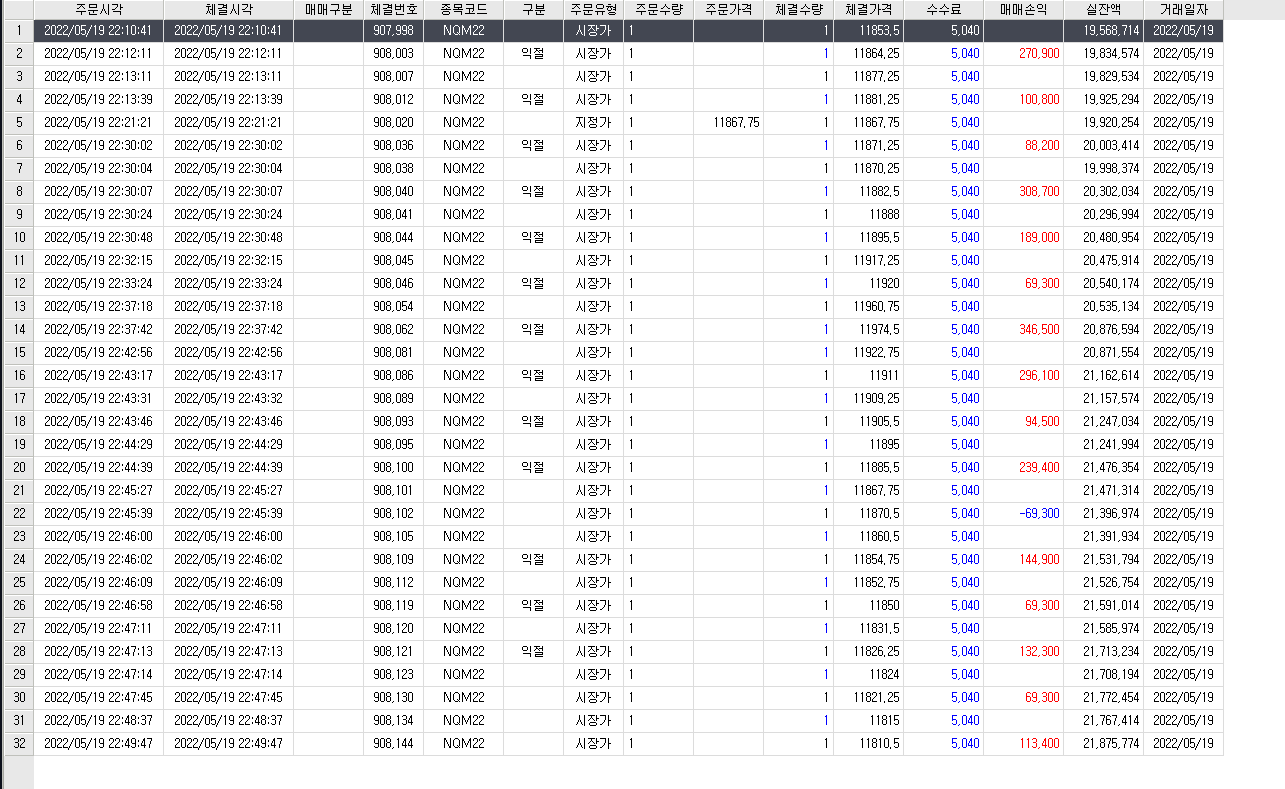The width and height of the screenshot is (1285, 789).
Task: Select the execution price 11922,75
Action: pyautogui.click(x=876, y=352)
